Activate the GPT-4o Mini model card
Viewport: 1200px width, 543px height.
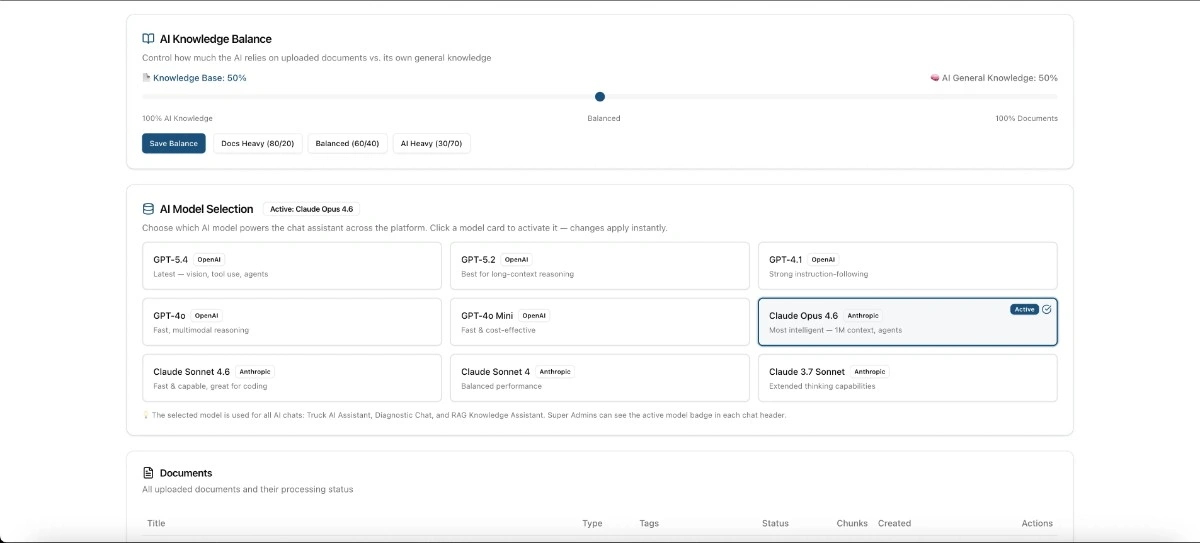click(600, 322)
